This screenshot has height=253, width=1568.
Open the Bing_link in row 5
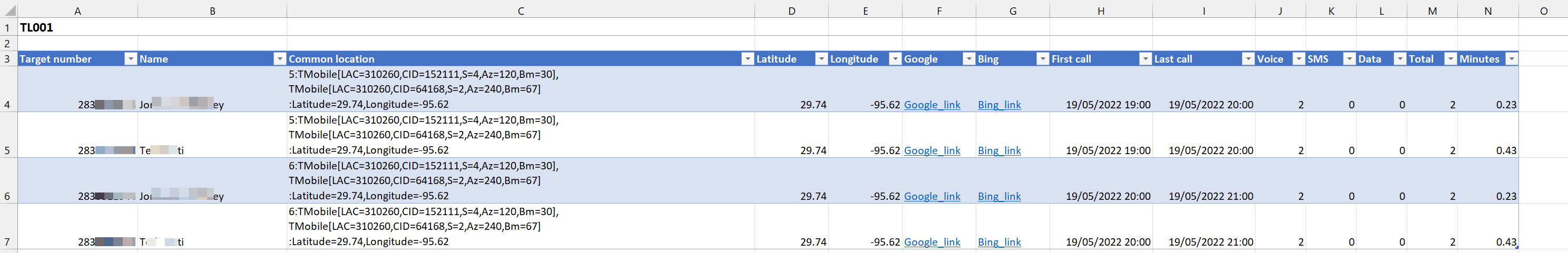pyautogui.click(x=999, y=150)
